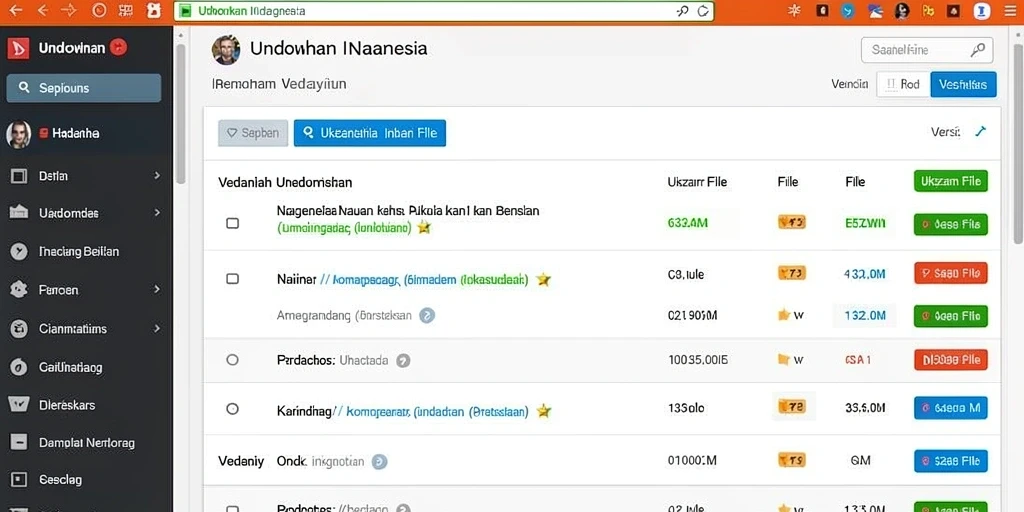Click the Tnaclang Beilan sidebar clock icon
The height and width of the screenshot is (512, 1024).
click(19, 251)
